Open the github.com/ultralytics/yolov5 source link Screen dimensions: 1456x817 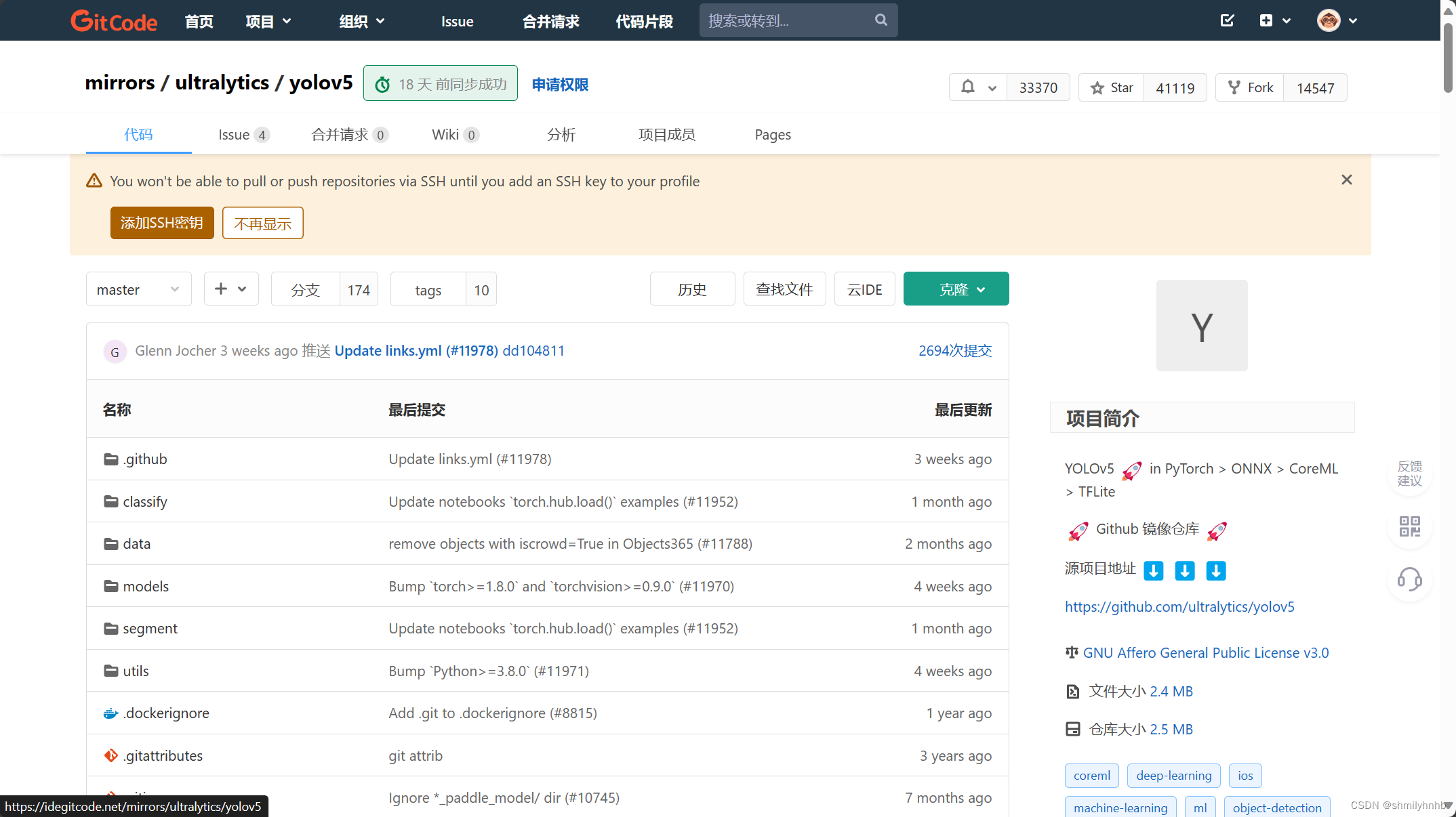point(1179,606)
